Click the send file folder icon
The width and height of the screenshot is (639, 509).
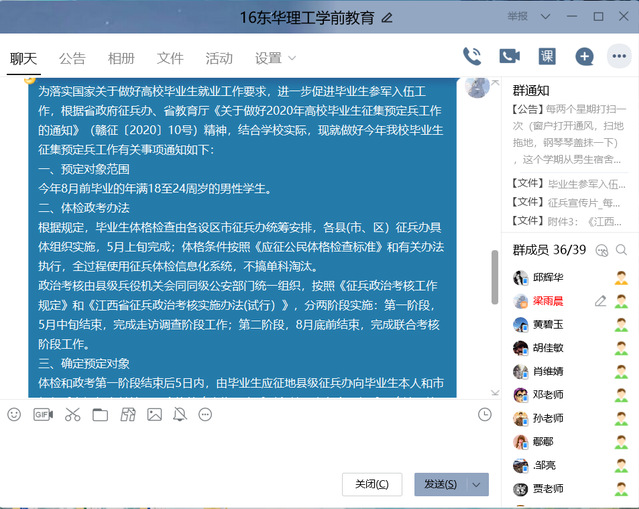pyautogui.click(x=100, y=414)
